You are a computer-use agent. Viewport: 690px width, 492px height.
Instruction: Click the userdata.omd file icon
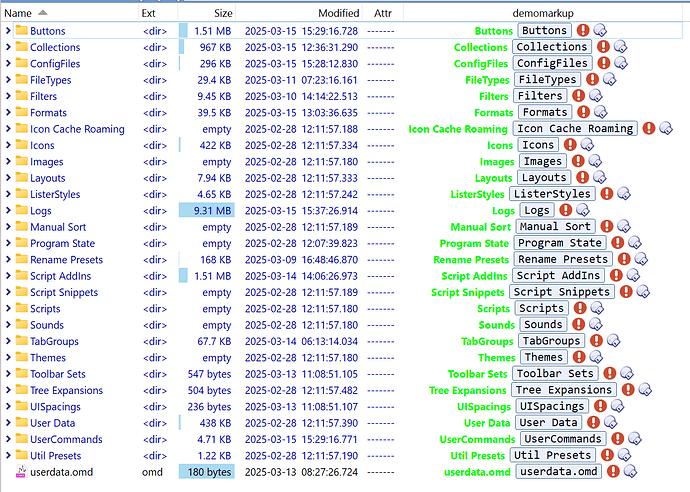(x=21, y=472)
